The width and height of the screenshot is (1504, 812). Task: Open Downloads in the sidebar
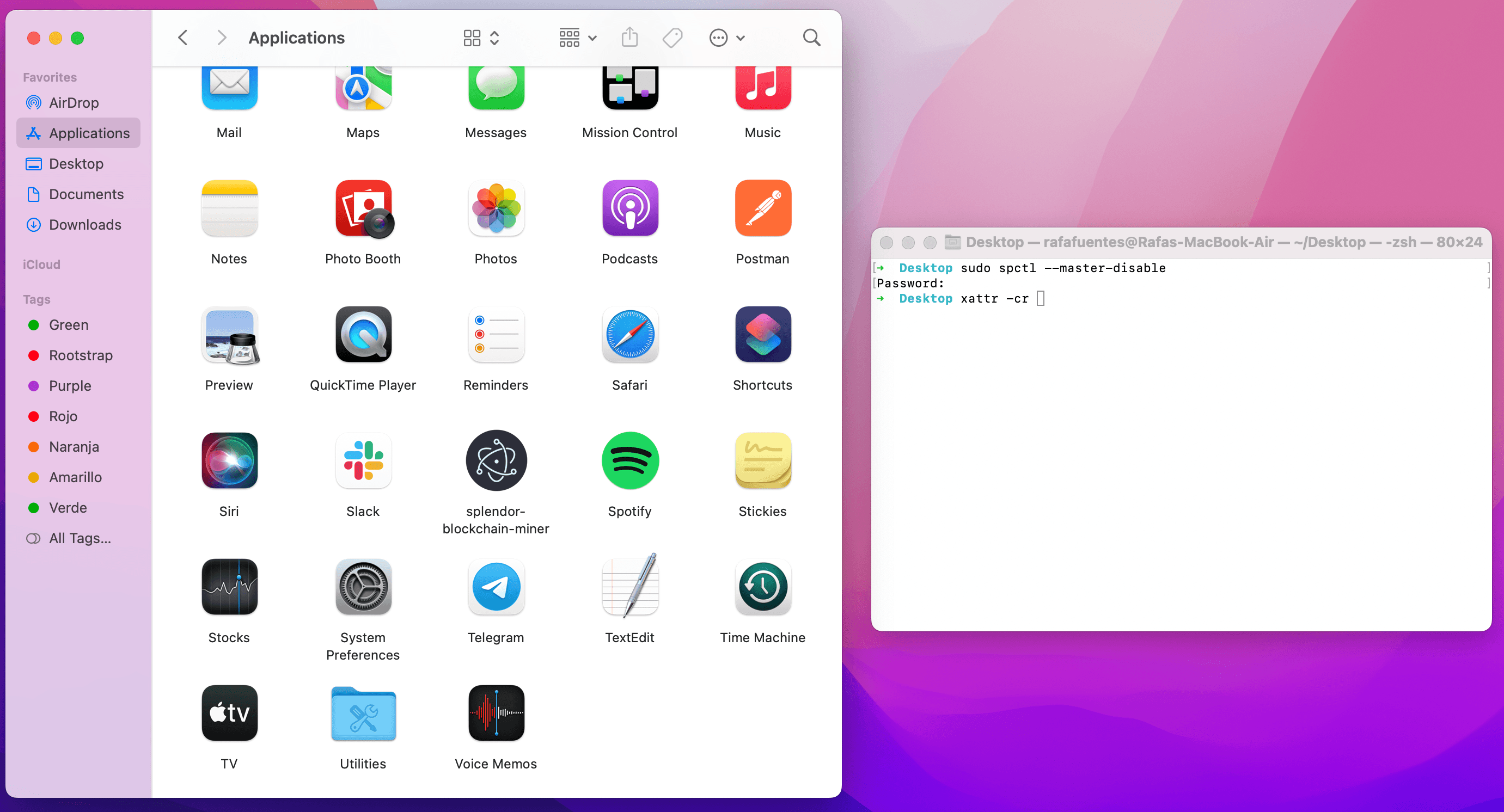point(78,225)
